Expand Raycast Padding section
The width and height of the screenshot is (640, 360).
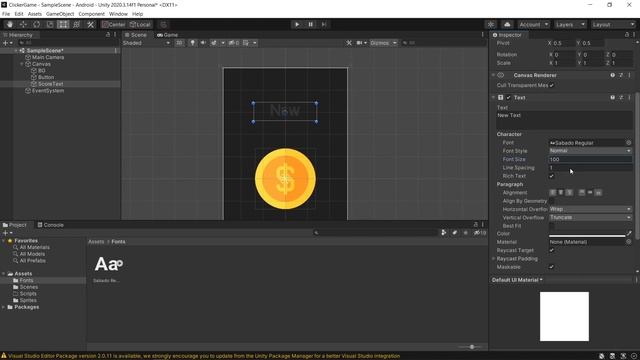pos(493,259)
